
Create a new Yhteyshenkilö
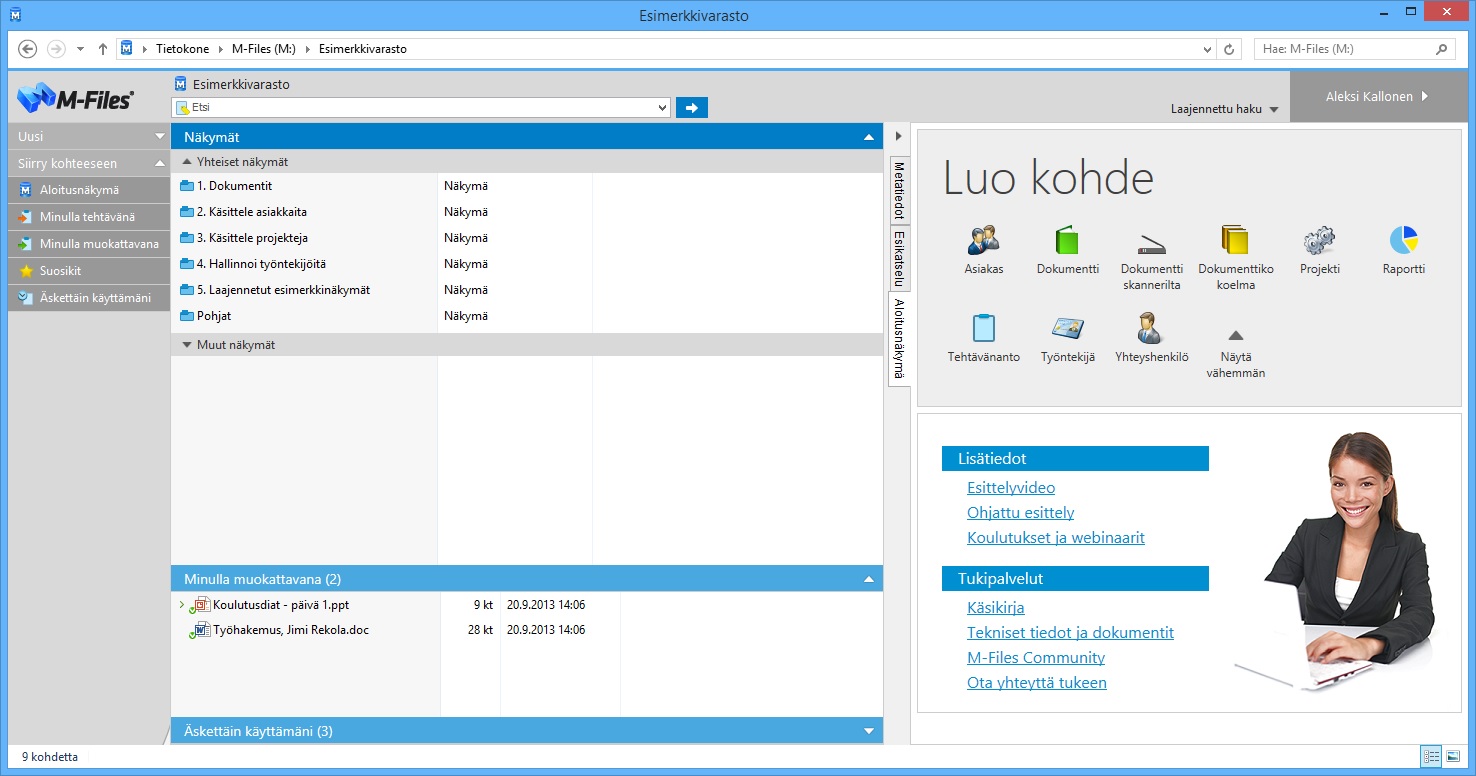[x=1151, y=338]
